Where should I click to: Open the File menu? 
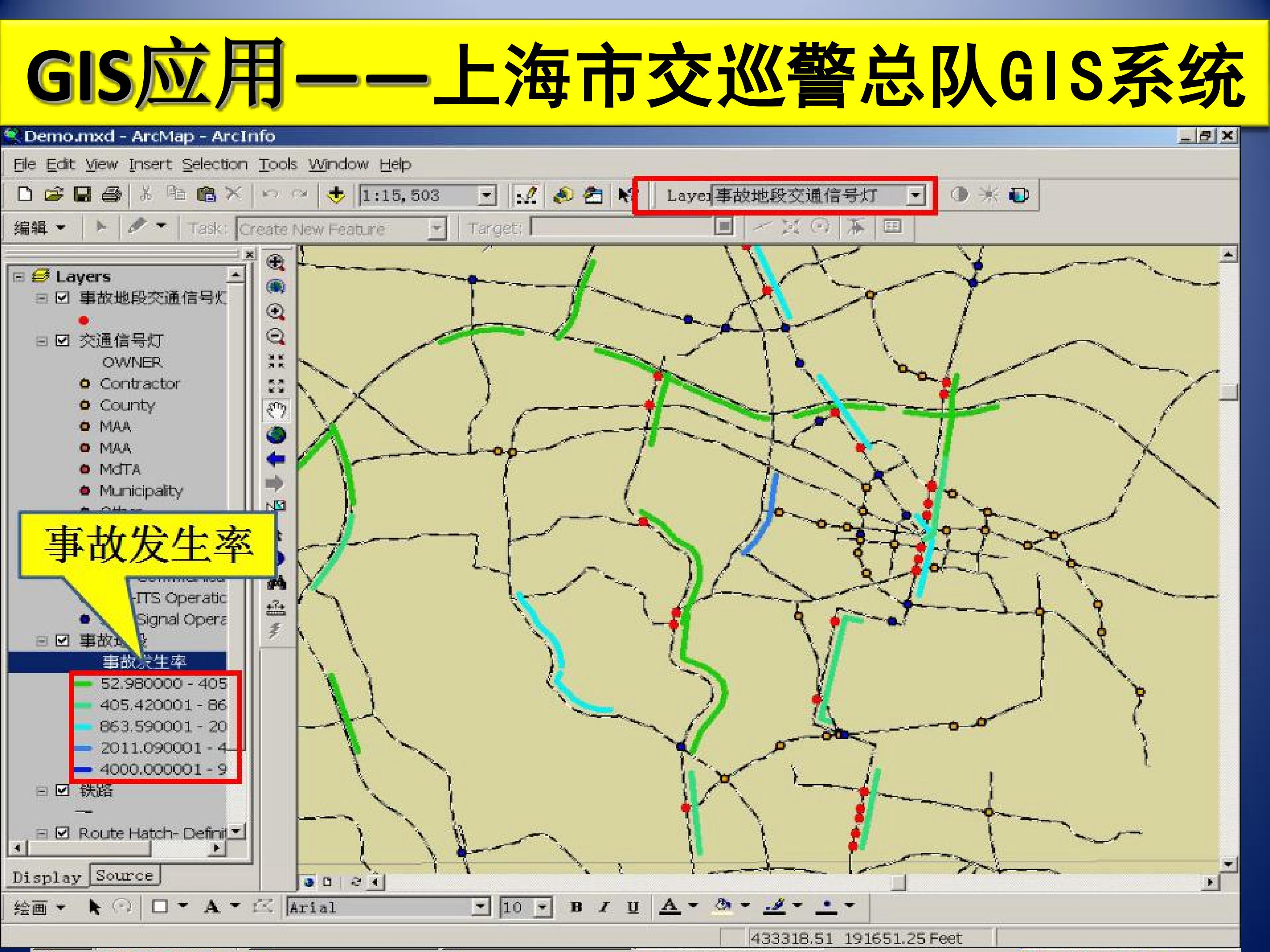25,165
